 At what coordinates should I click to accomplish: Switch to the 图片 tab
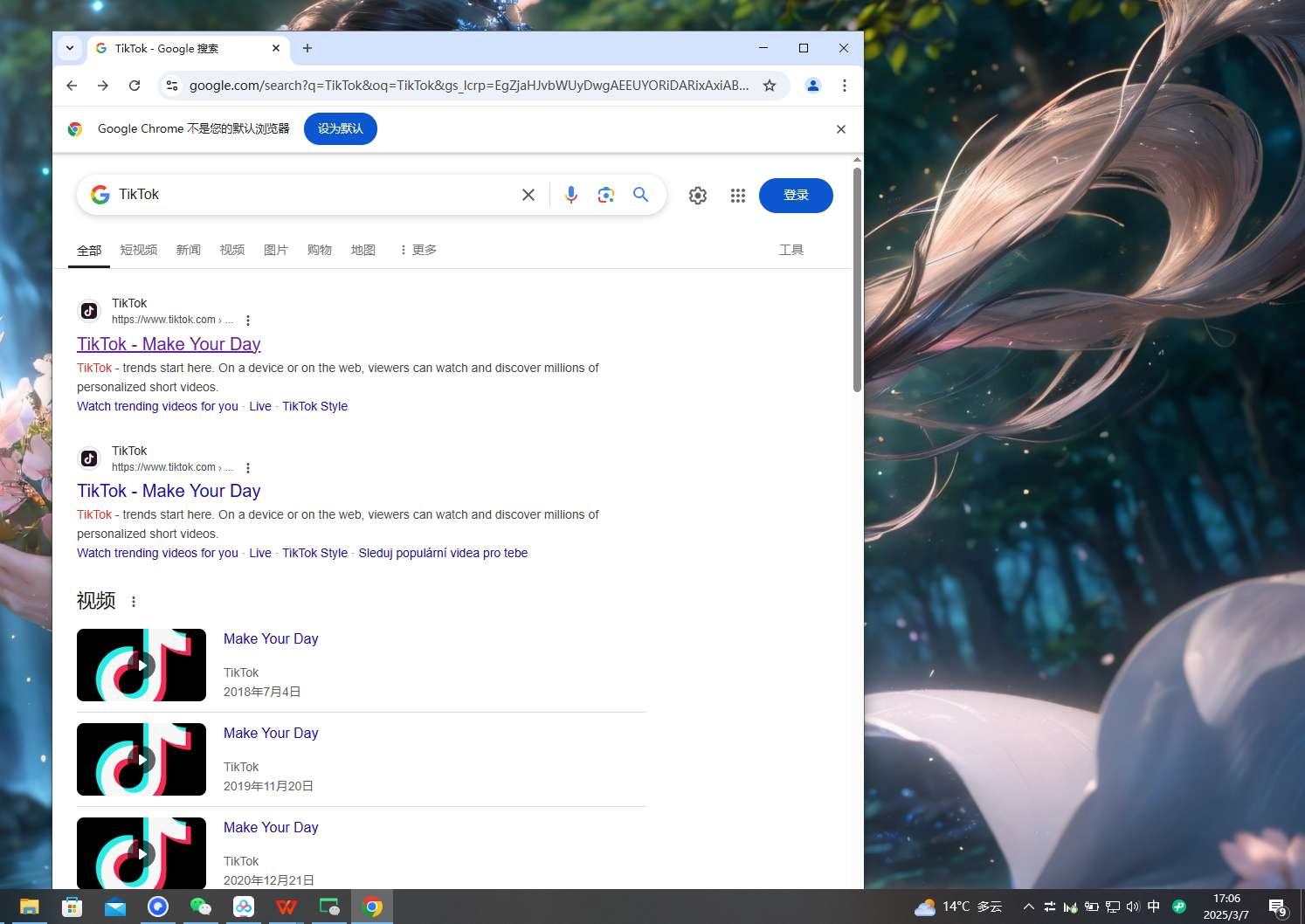(276, 250)
